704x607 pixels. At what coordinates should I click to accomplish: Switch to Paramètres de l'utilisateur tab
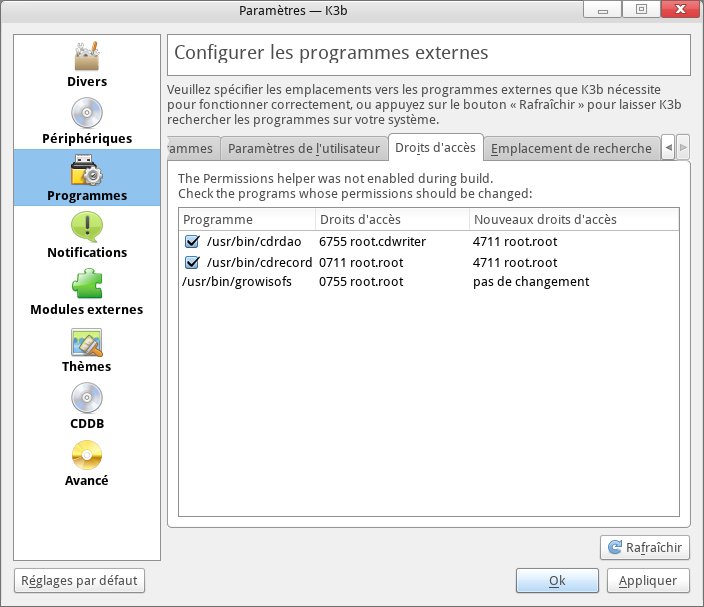304,148
